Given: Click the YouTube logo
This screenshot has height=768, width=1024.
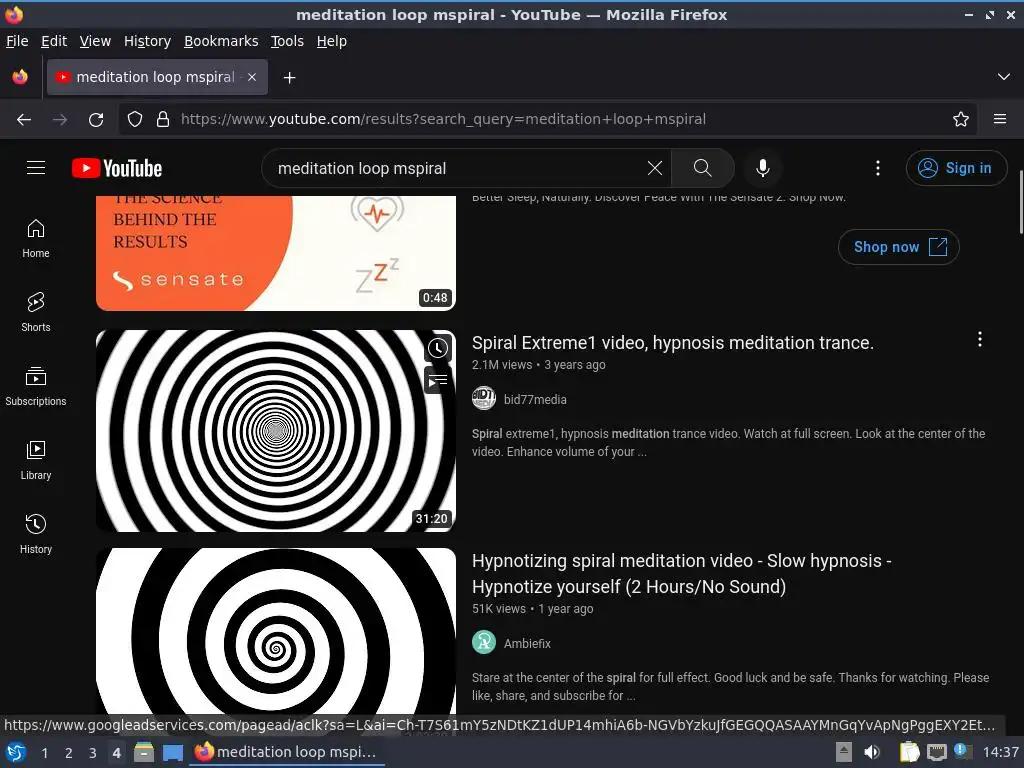Looking at the screenshot, I should (117, 168).
